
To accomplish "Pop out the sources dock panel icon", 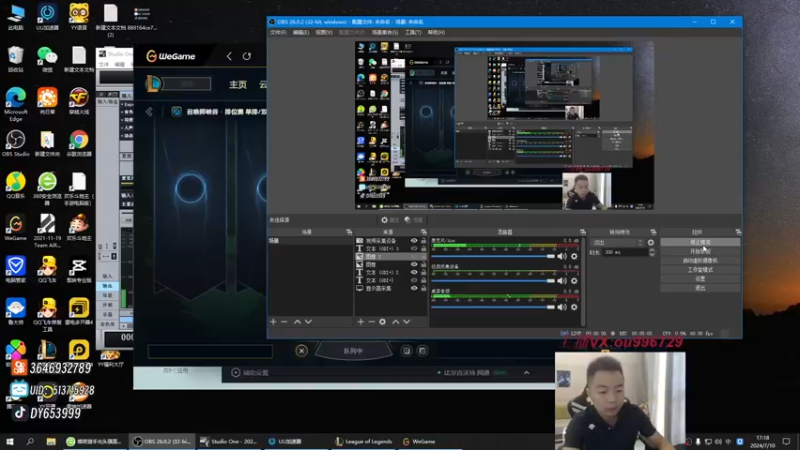I will pyautogui.click(x=423, y=232).
